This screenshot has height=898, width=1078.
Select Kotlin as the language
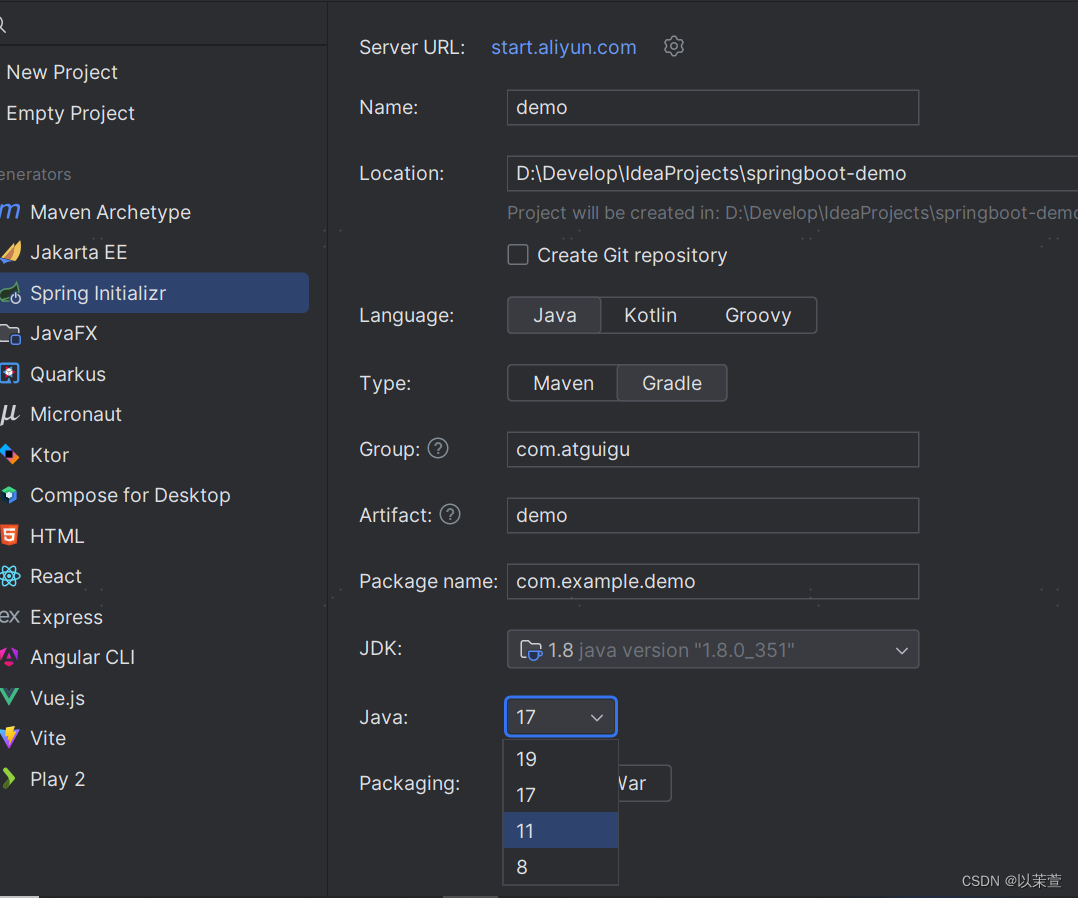pyautogui.click(x=650, y=315)
